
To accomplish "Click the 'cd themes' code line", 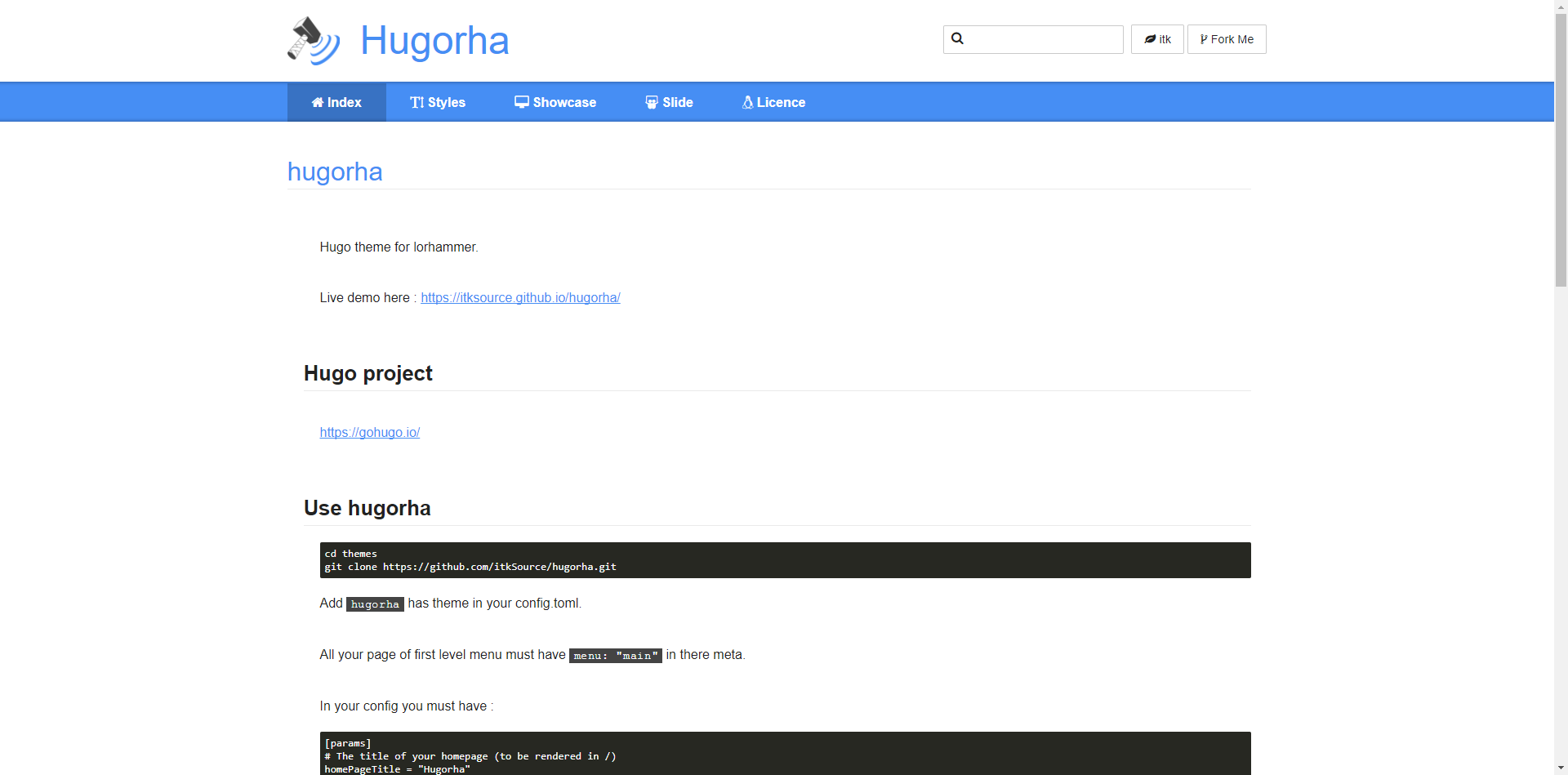I will point(351,554).
